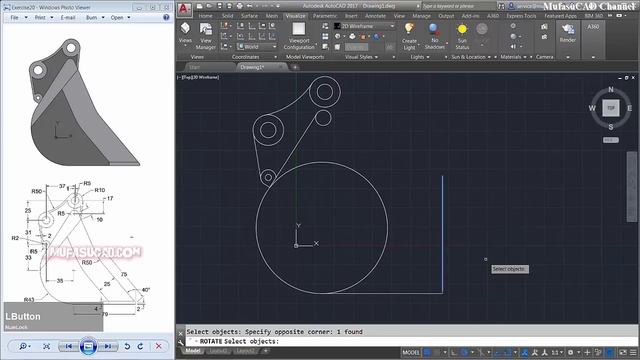Click the Render teapot icon
This screenshot has height=360, width=640.
568,29
